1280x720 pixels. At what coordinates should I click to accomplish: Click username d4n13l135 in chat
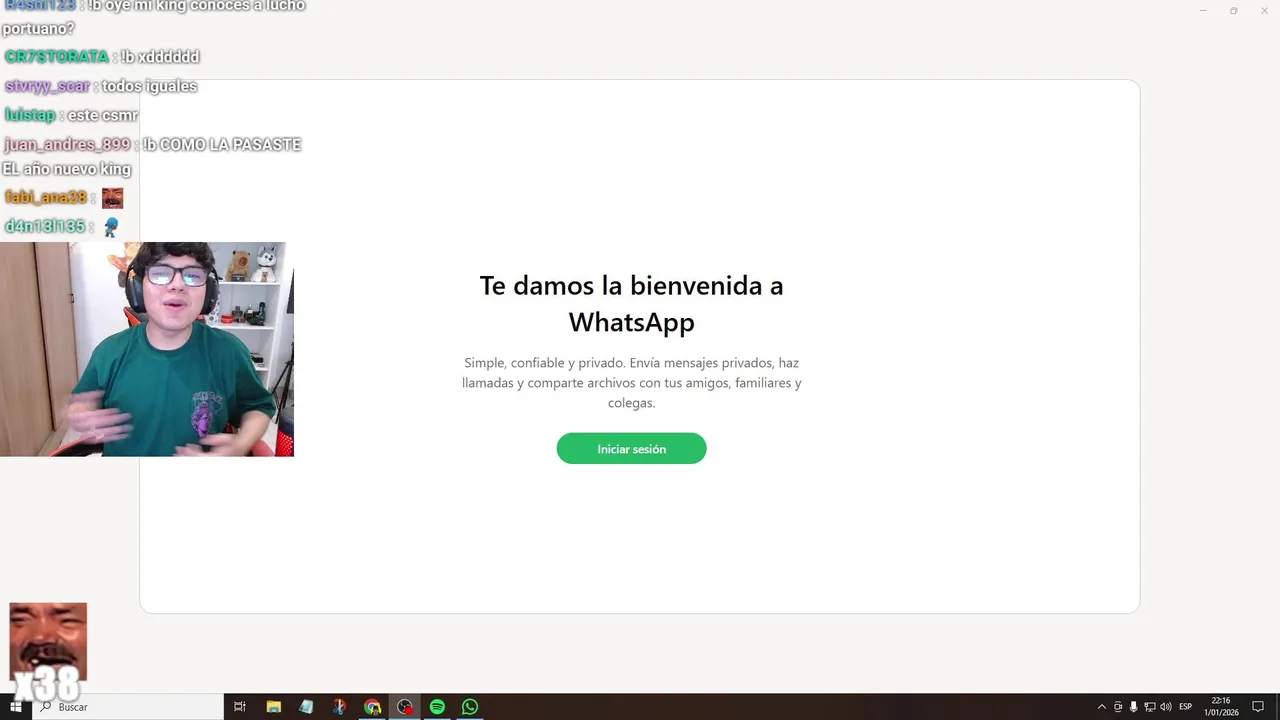pyautogui.click(x=45, y=227)
